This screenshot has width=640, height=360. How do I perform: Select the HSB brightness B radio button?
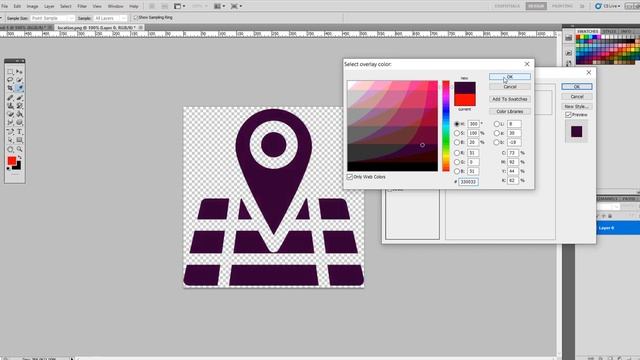click(457, 142)
